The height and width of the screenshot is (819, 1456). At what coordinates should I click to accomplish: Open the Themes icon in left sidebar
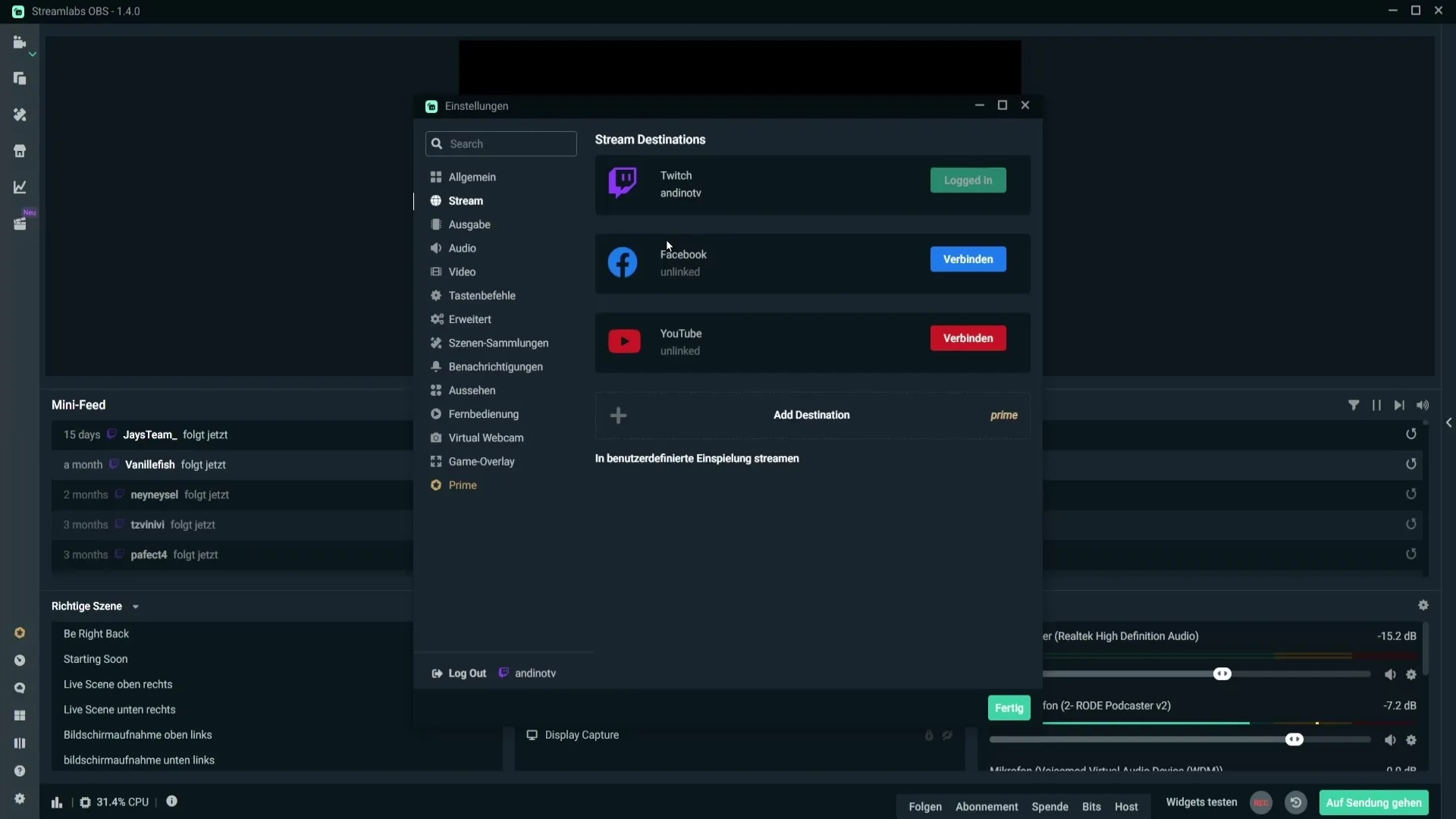coord(20,115)
